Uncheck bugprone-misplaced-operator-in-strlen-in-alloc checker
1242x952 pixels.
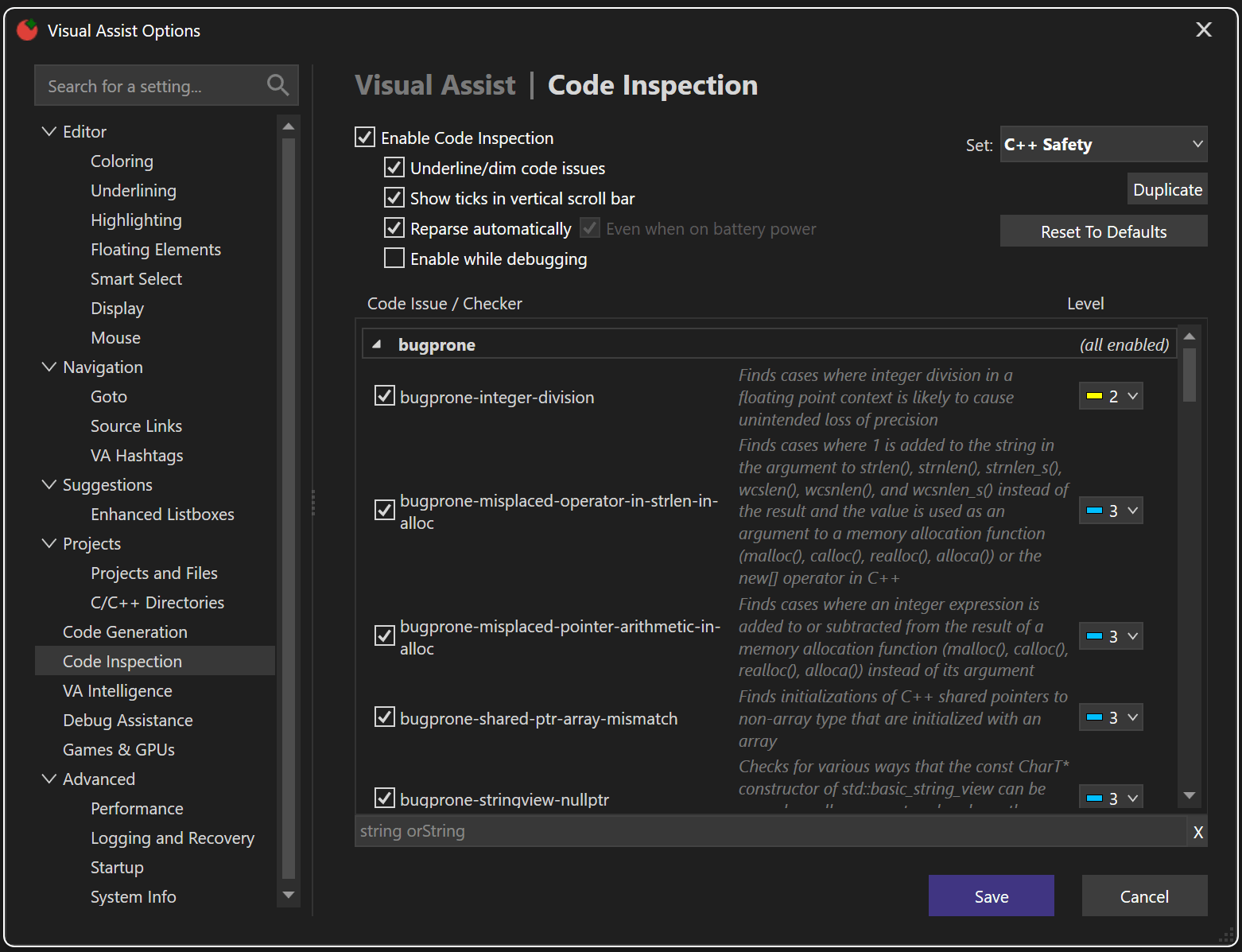click(385, 510)
